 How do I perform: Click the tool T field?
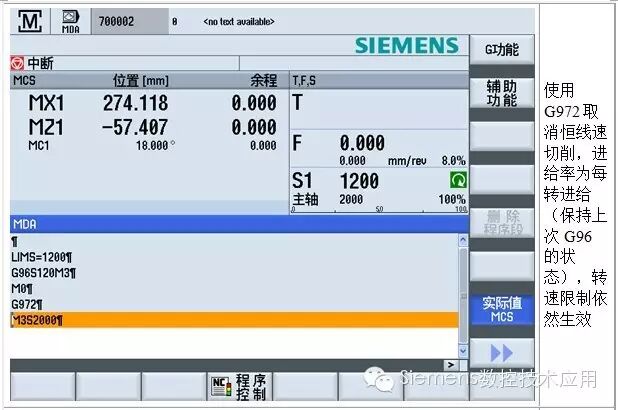tap(379, 109)
